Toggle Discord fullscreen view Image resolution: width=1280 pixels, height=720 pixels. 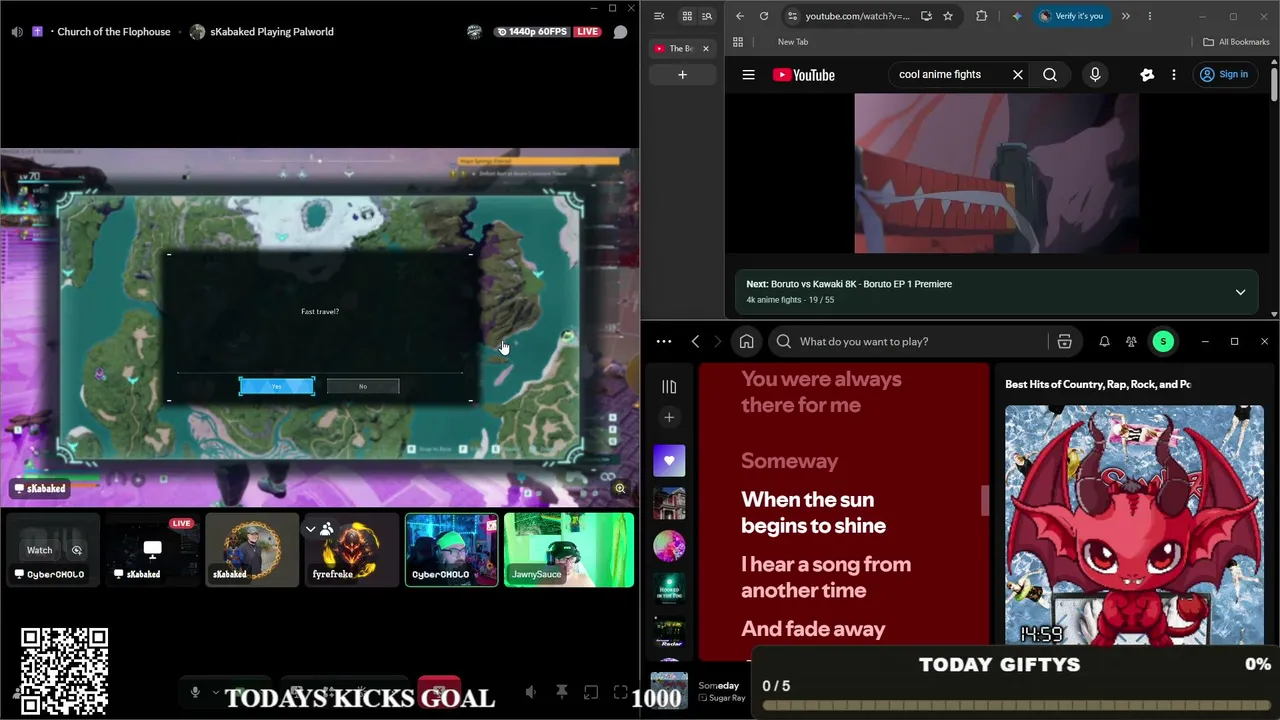[x=621, y=692]
